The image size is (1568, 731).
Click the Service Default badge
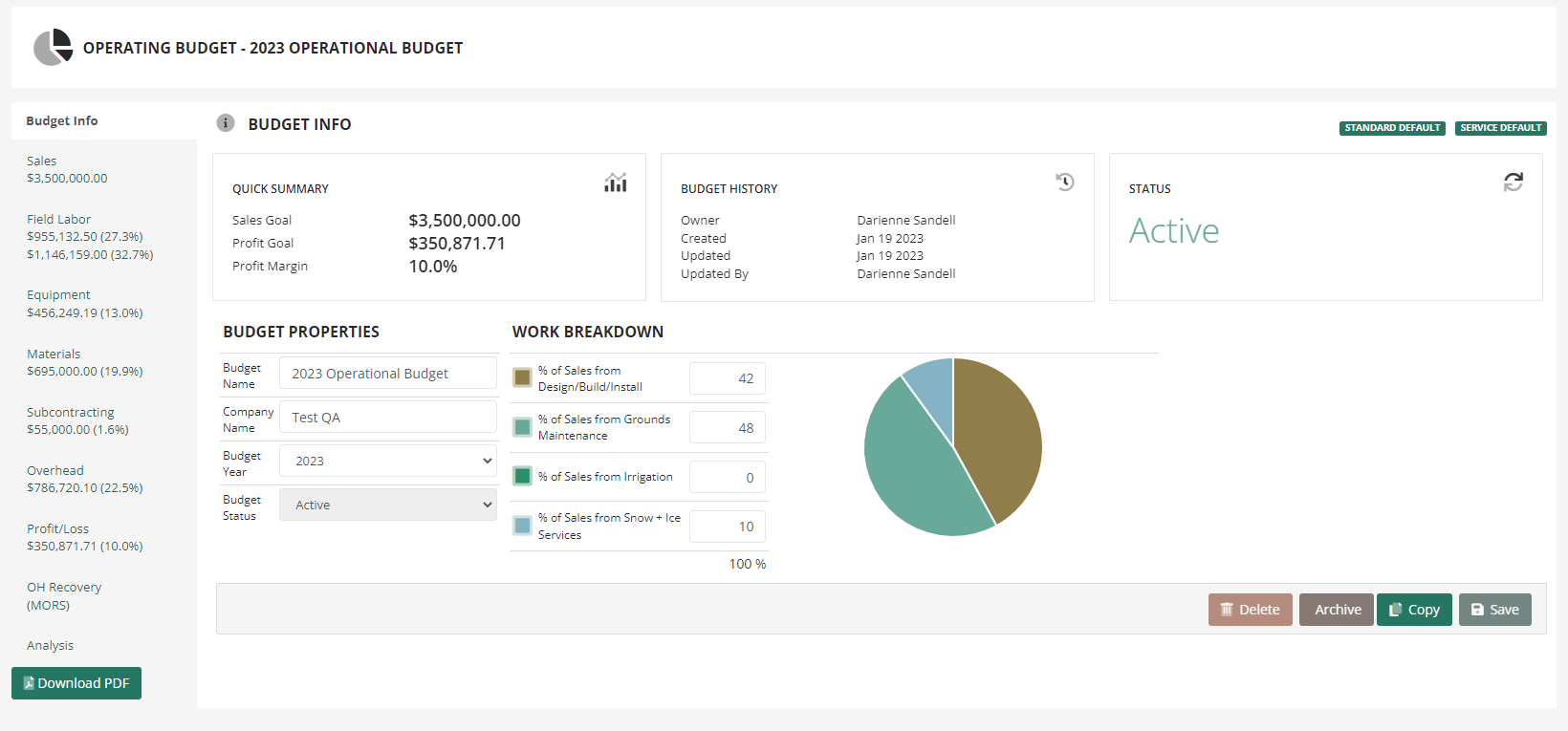[x=1501, y=128]
